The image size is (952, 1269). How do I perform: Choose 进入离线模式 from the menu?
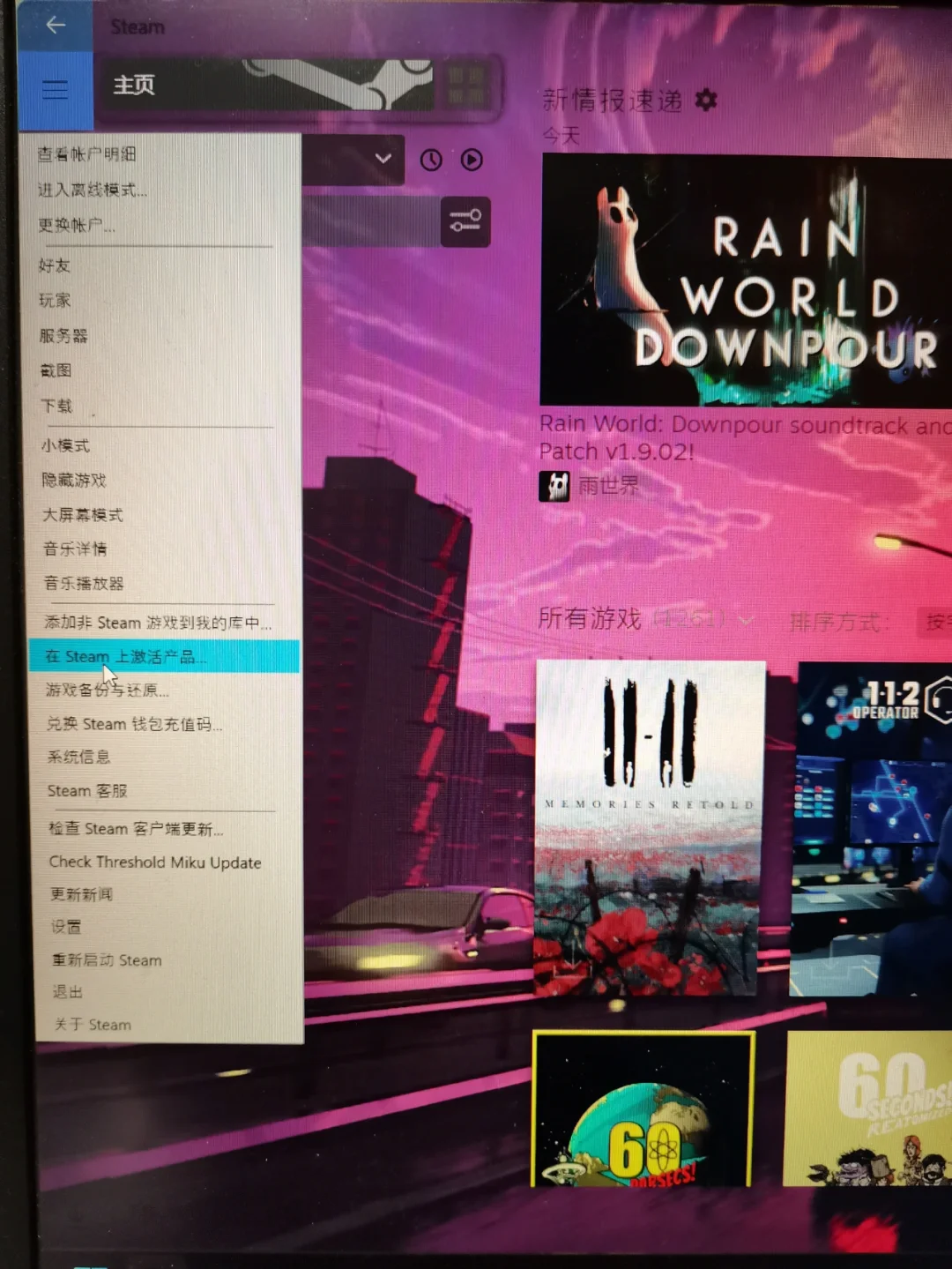coord(92,190)
